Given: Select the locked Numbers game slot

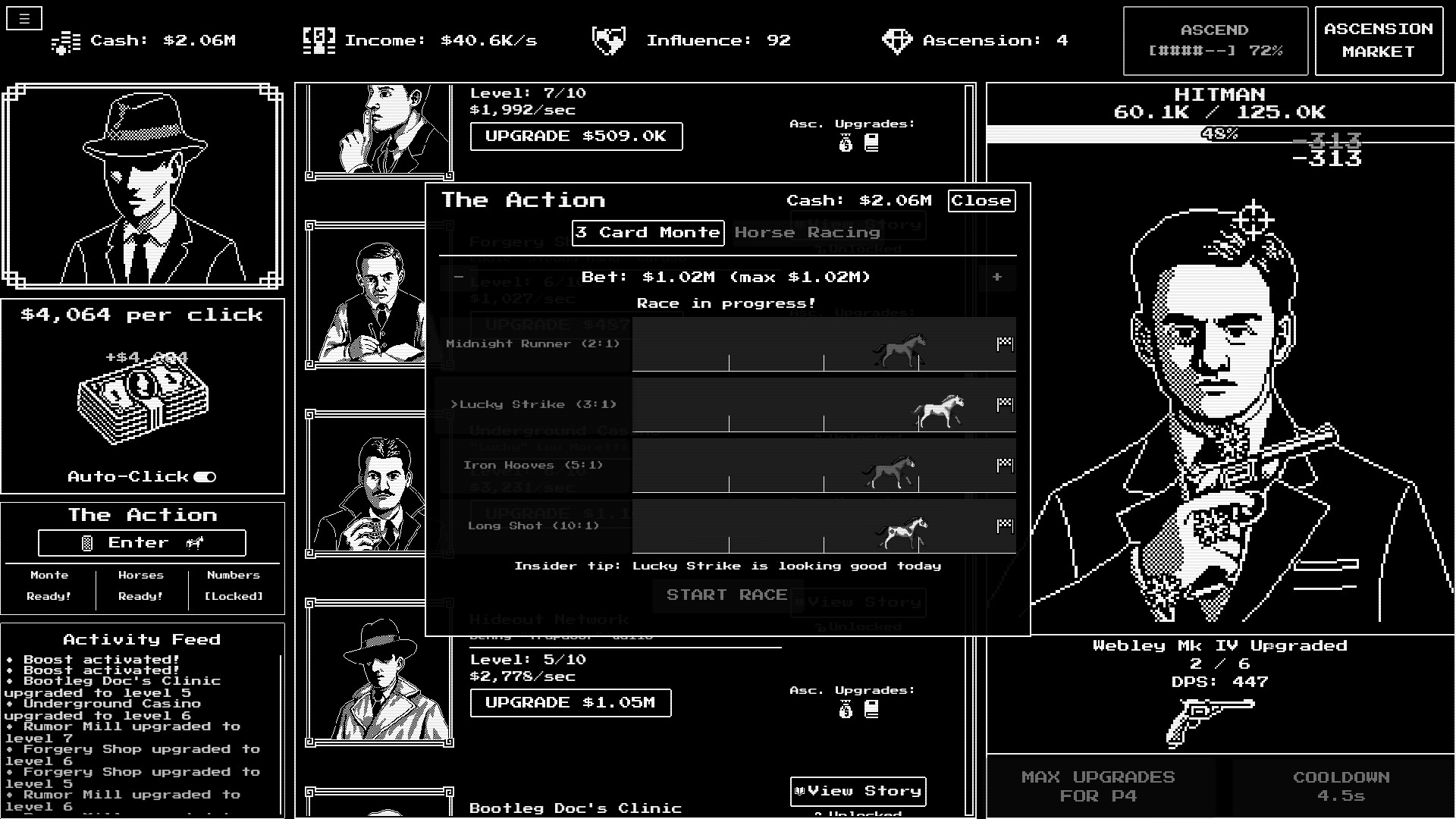Looking at the screenshot, I should click(x=234, y=586).
